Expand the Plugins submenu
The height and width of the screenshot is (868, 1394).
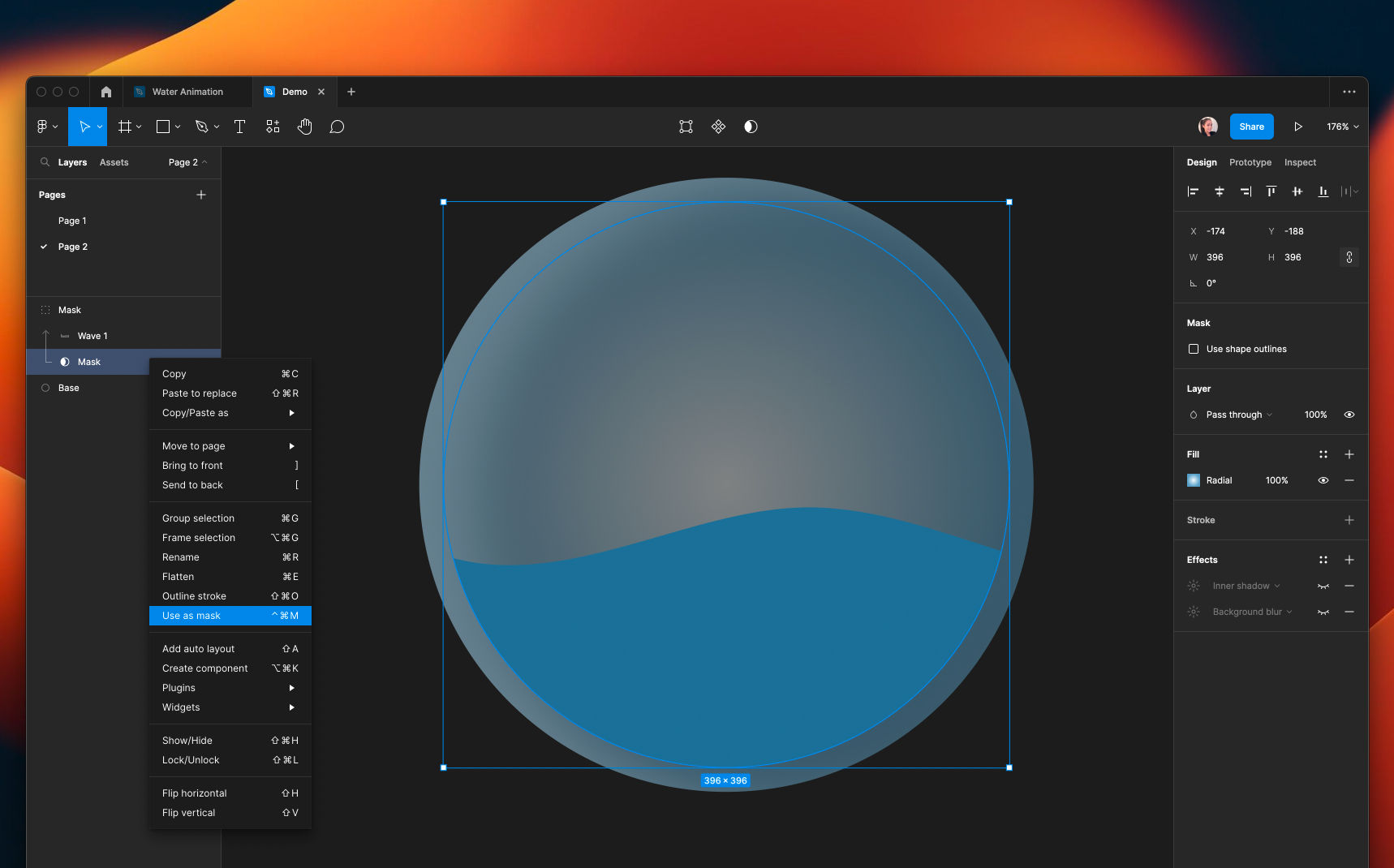pos(230,688)
